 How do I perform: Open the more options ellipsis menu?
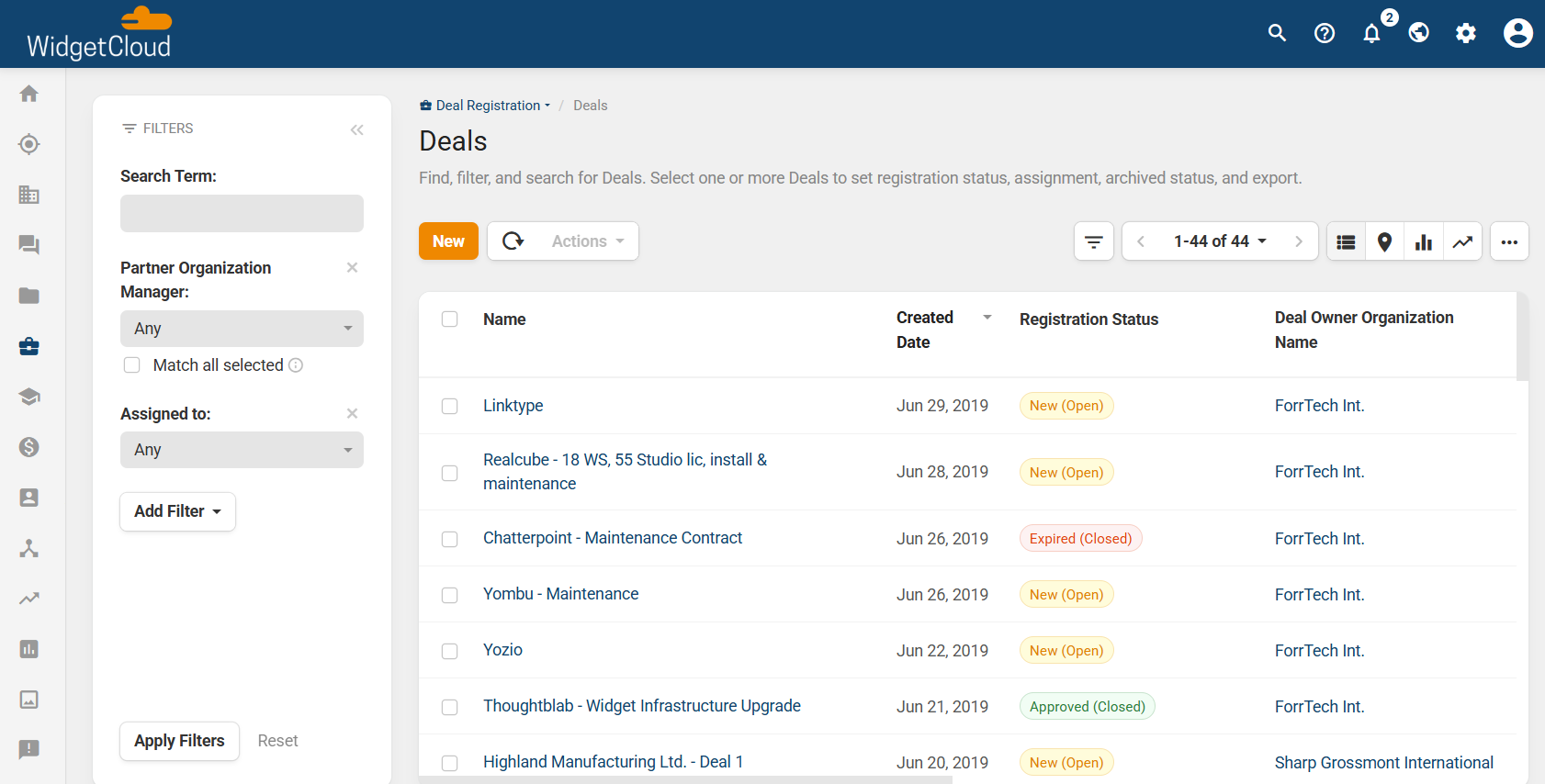point(1509,242)
